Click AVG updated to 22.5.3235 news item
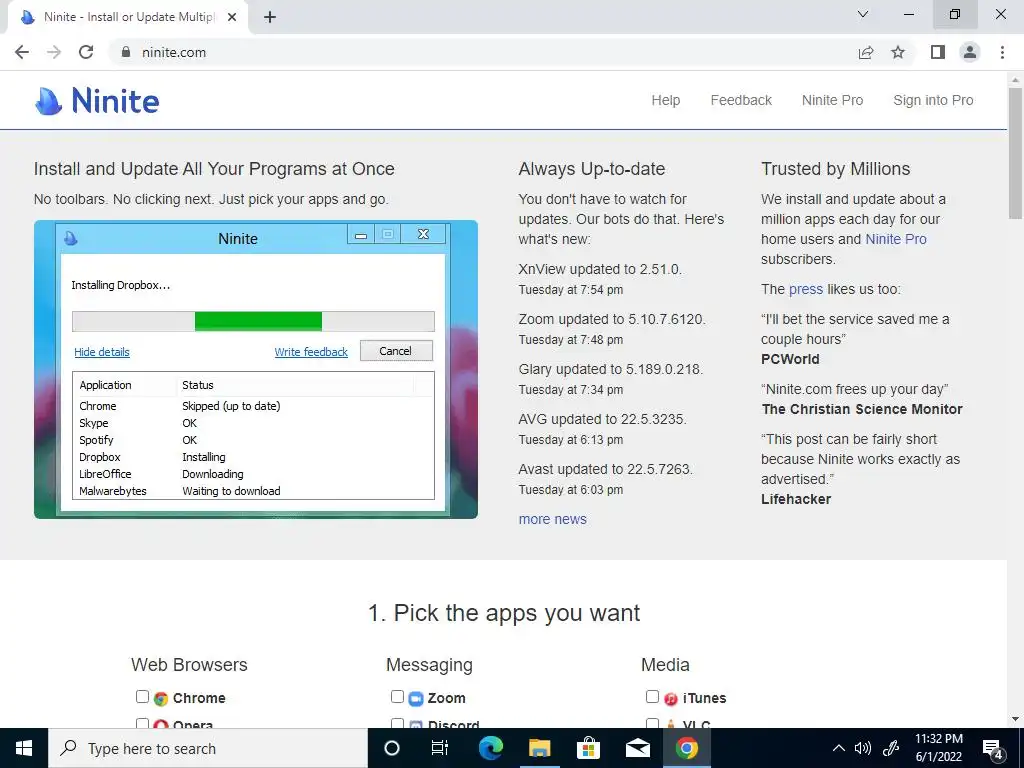Screen dimensions: 1024x768 603,419
